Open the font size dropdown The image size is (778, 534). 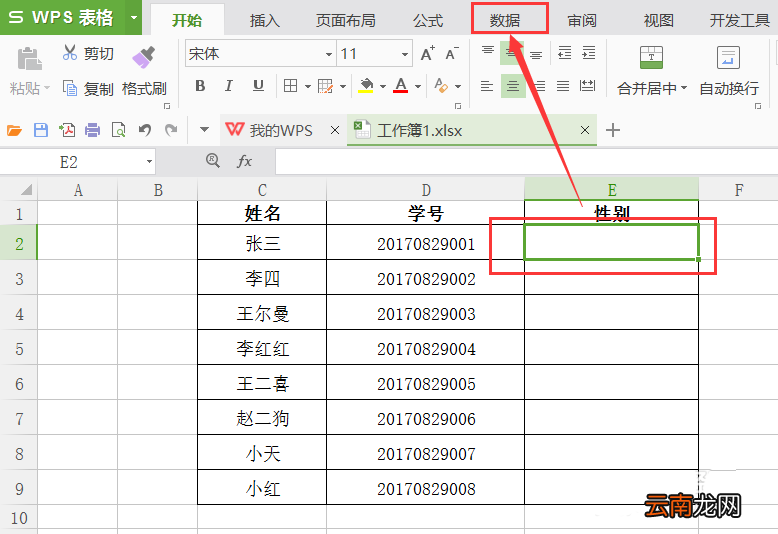point(405,54)
